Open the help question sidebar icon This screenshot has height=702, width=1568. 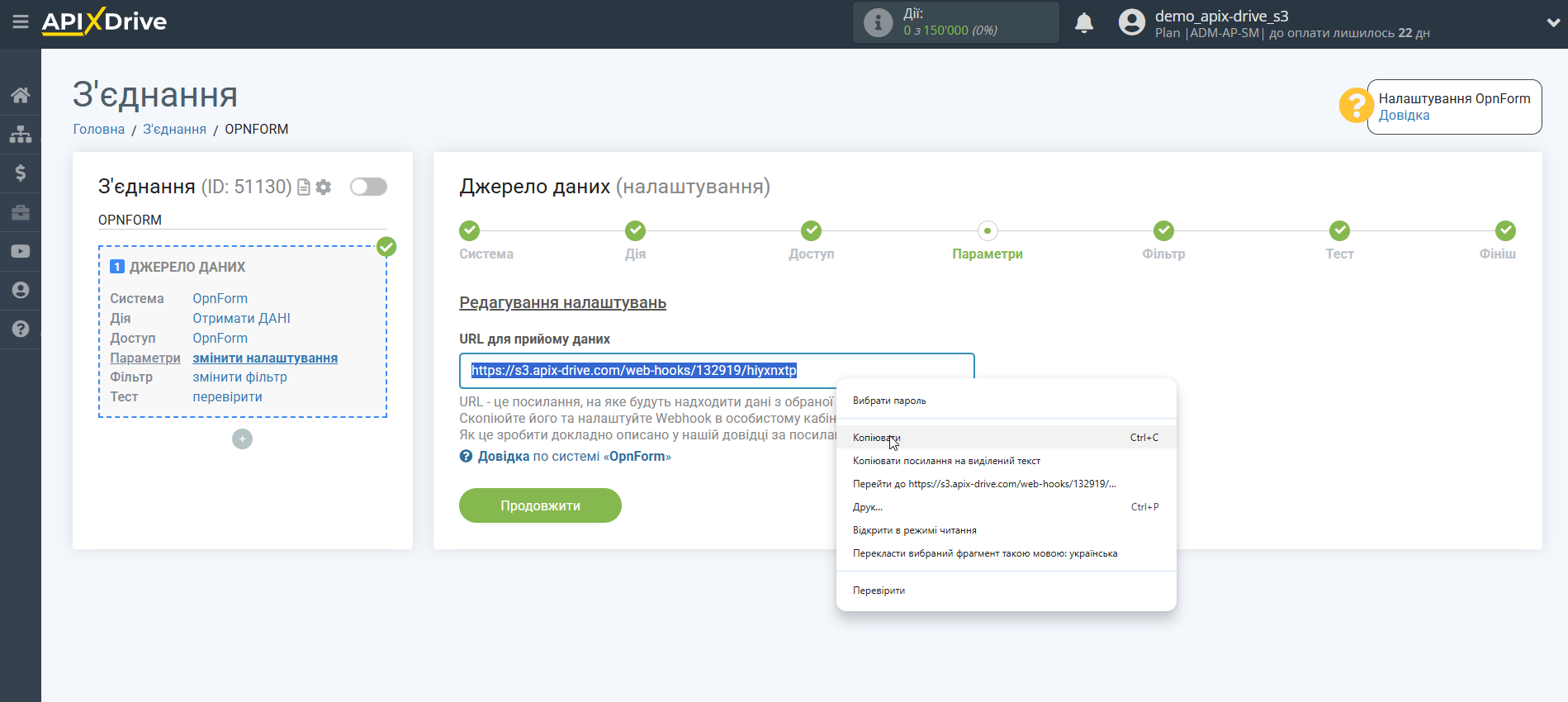(21, 329)
